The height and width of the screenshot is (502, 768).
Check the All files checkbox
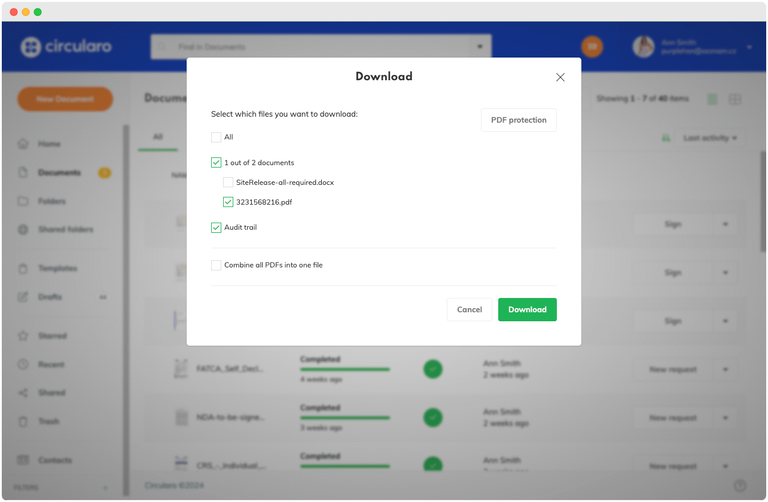[x=216, y=137]
